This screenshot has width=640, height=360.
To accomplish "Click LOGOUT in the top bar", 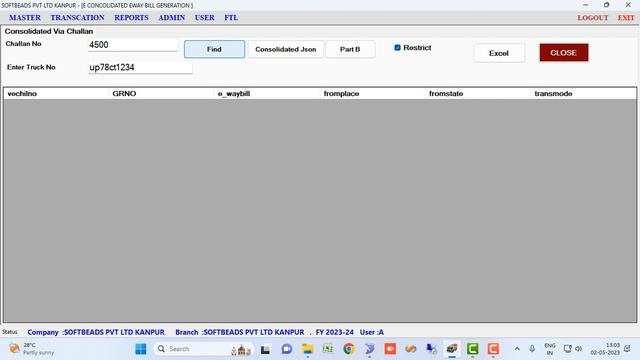I will [x=593, y=18].
